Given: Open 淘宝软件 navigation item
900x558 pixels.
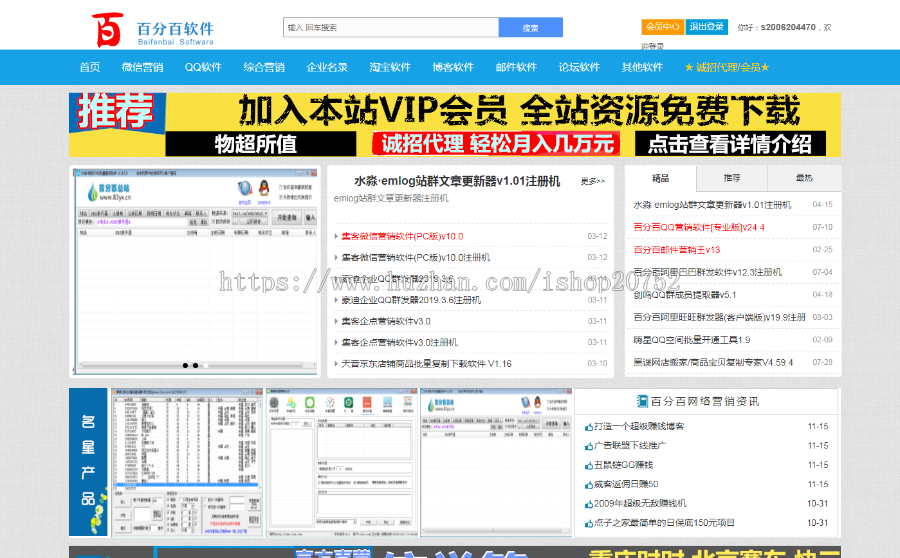Looking at the screenshot, I should tap(390, 67).
